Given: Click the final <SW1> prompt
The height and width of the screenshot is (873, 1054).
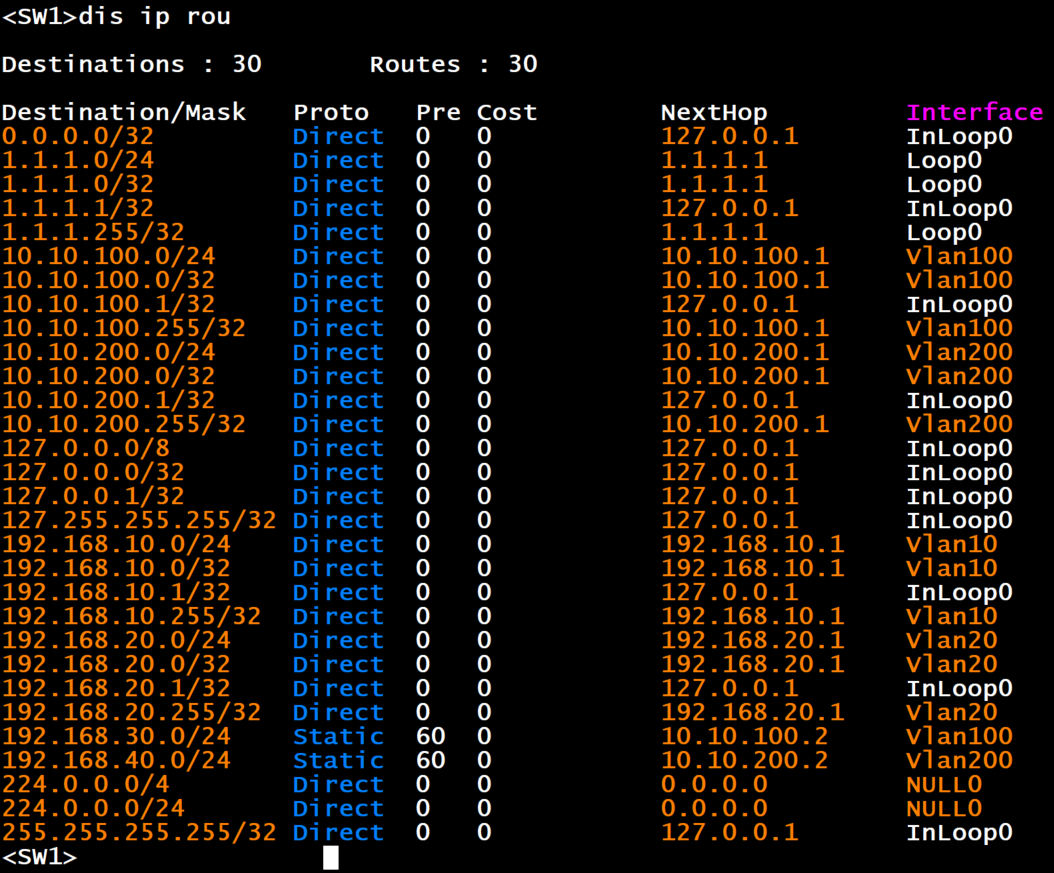Looking at the screenshot, I should pyautogui.click(x=40, y=858).
